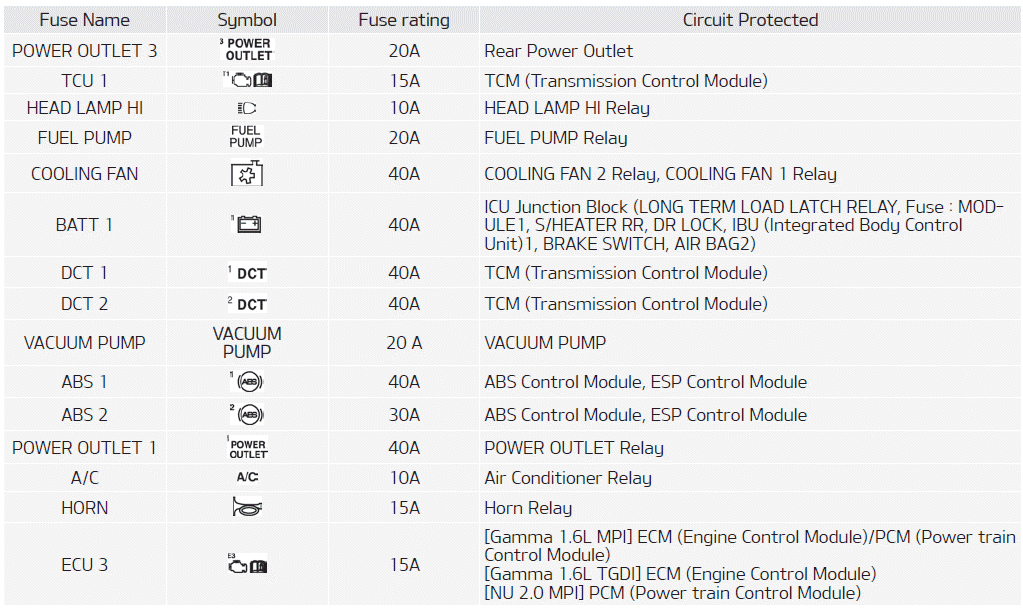1023x611 pixels.
Task: Click the DCT 2 symbol
Action: [x=249, y=304]
